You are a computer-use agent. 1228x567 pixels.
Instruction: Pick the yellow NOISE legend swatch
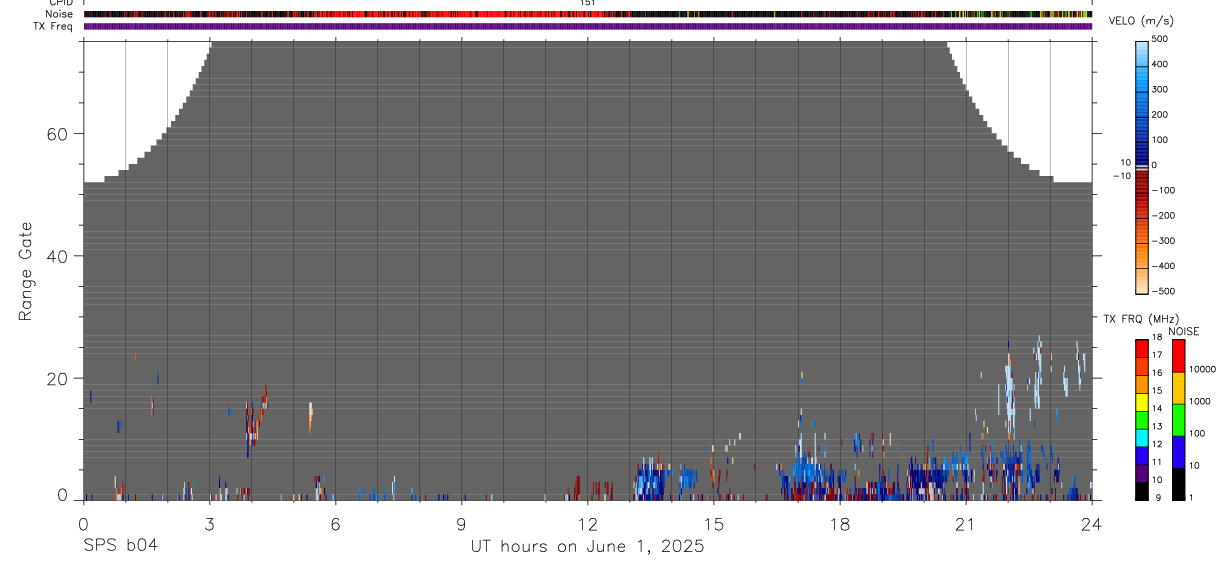click(x=1178, y=388)
